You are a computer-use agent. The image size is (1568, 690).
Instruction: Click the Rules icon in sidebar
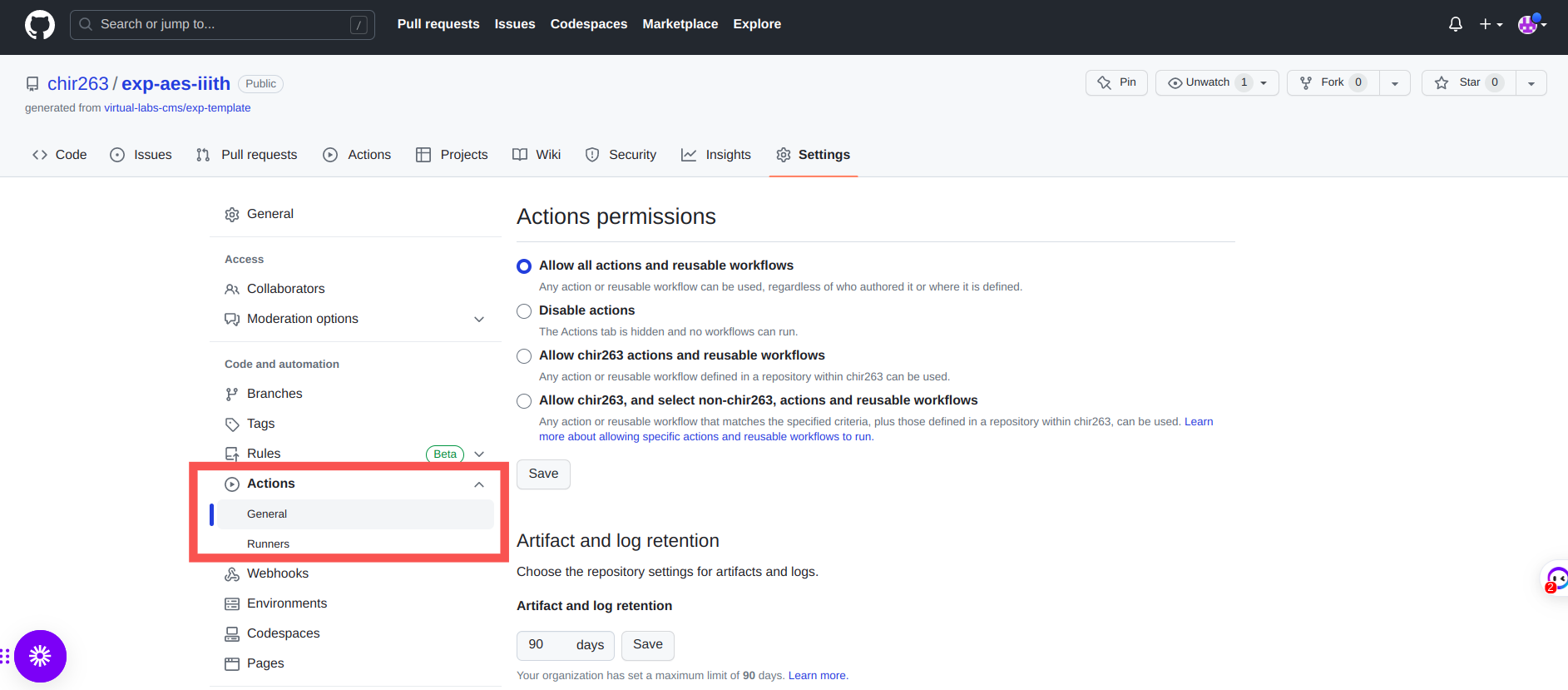[232, 454]
